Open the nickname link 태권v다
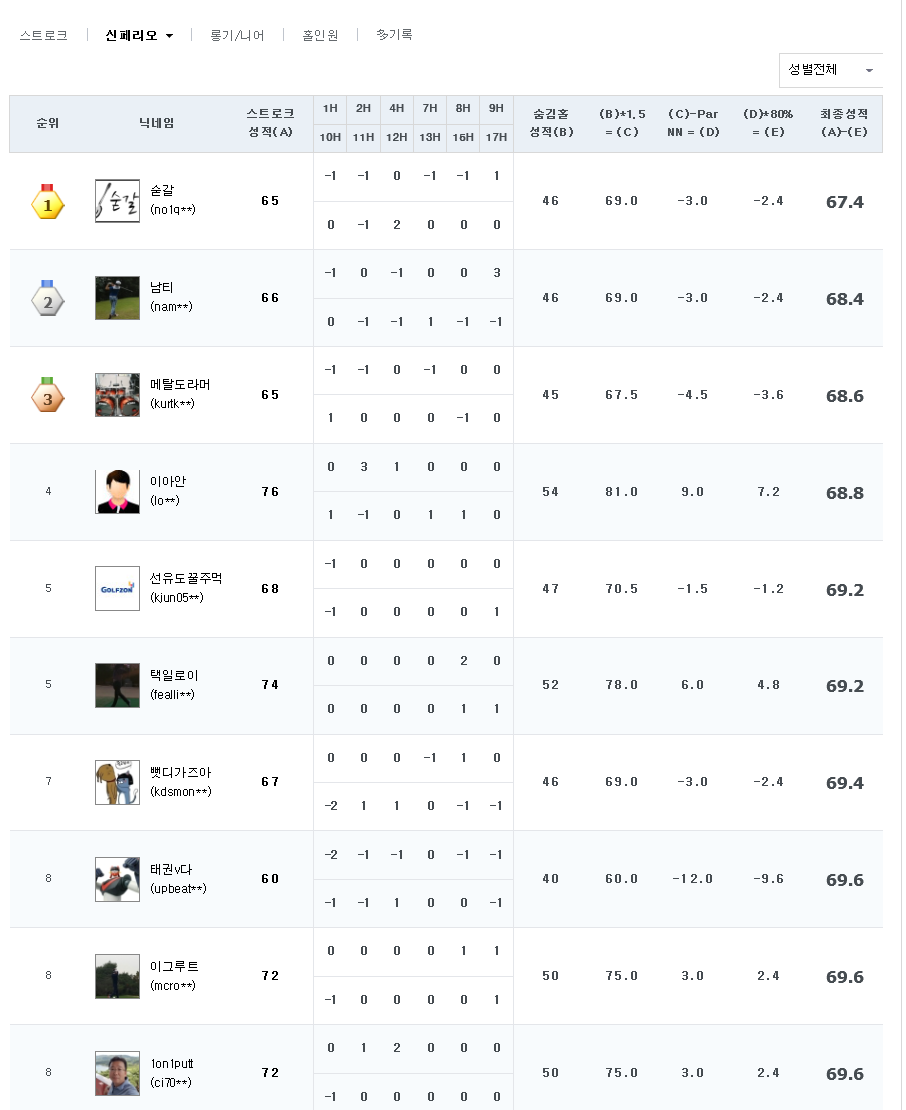The width and height of the screenshot is (906, 1110). coord(172,870)
